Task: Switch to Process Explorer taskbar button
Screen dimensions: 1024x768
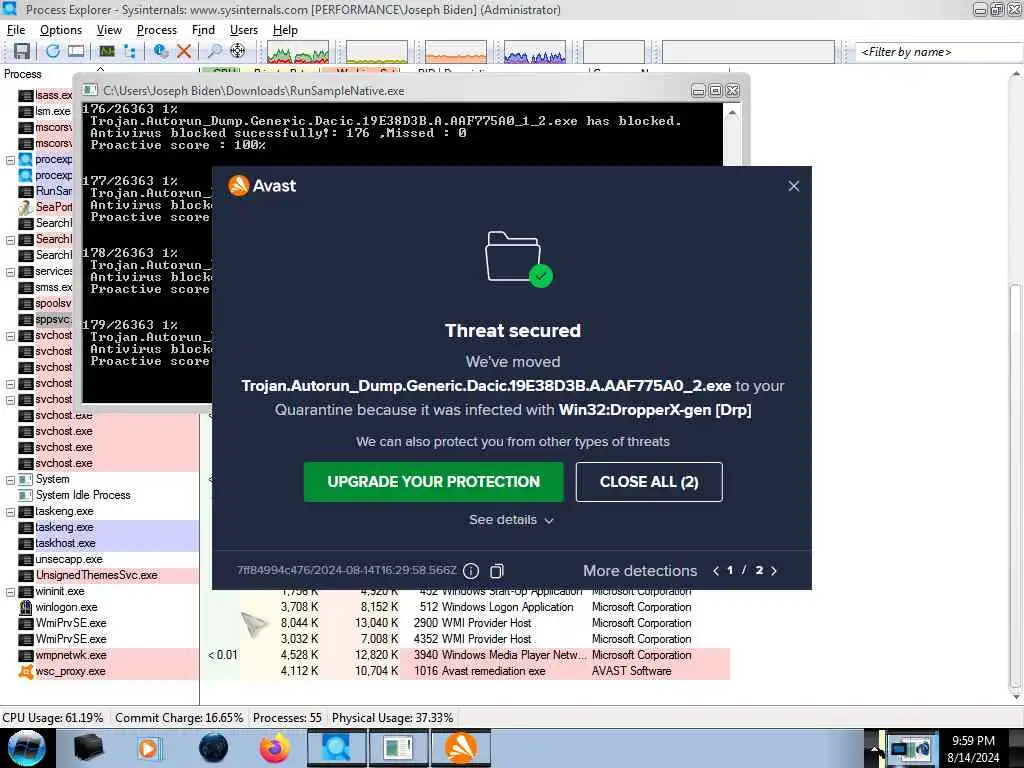Action: coord(336,748)
